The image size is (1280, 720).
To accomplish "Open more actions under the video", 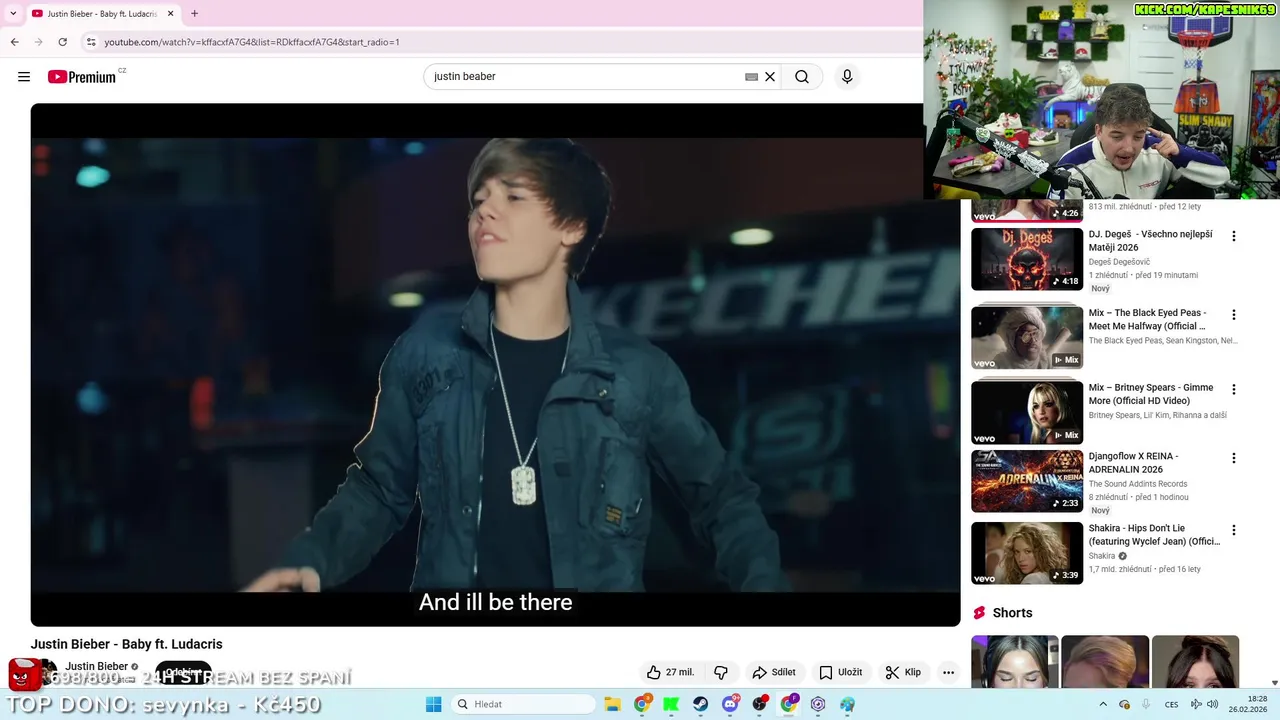I will (x=948, y=672).
